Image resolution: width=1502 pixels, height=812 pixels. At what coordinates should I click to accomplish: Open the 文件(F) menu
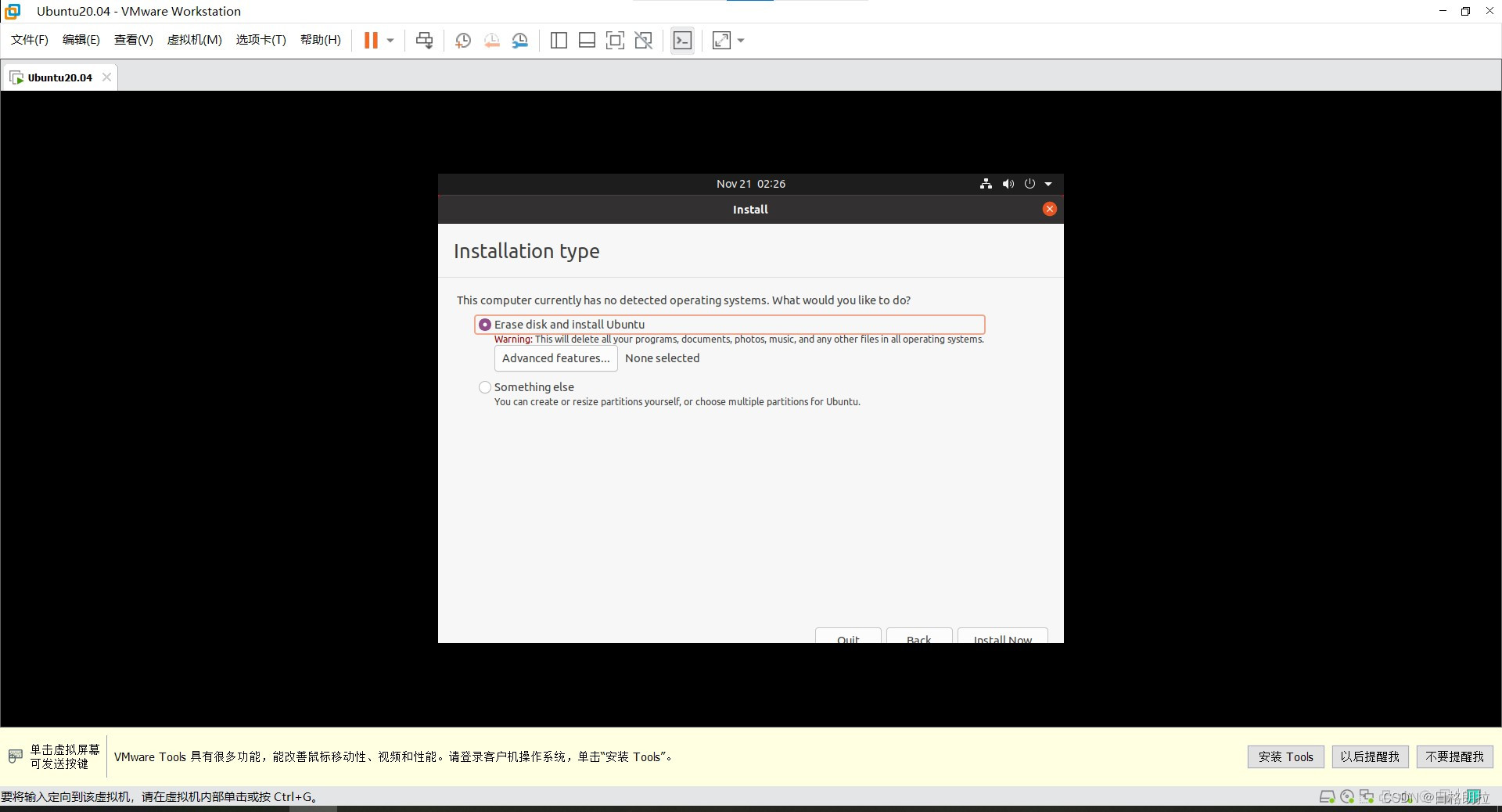(30, 40)
